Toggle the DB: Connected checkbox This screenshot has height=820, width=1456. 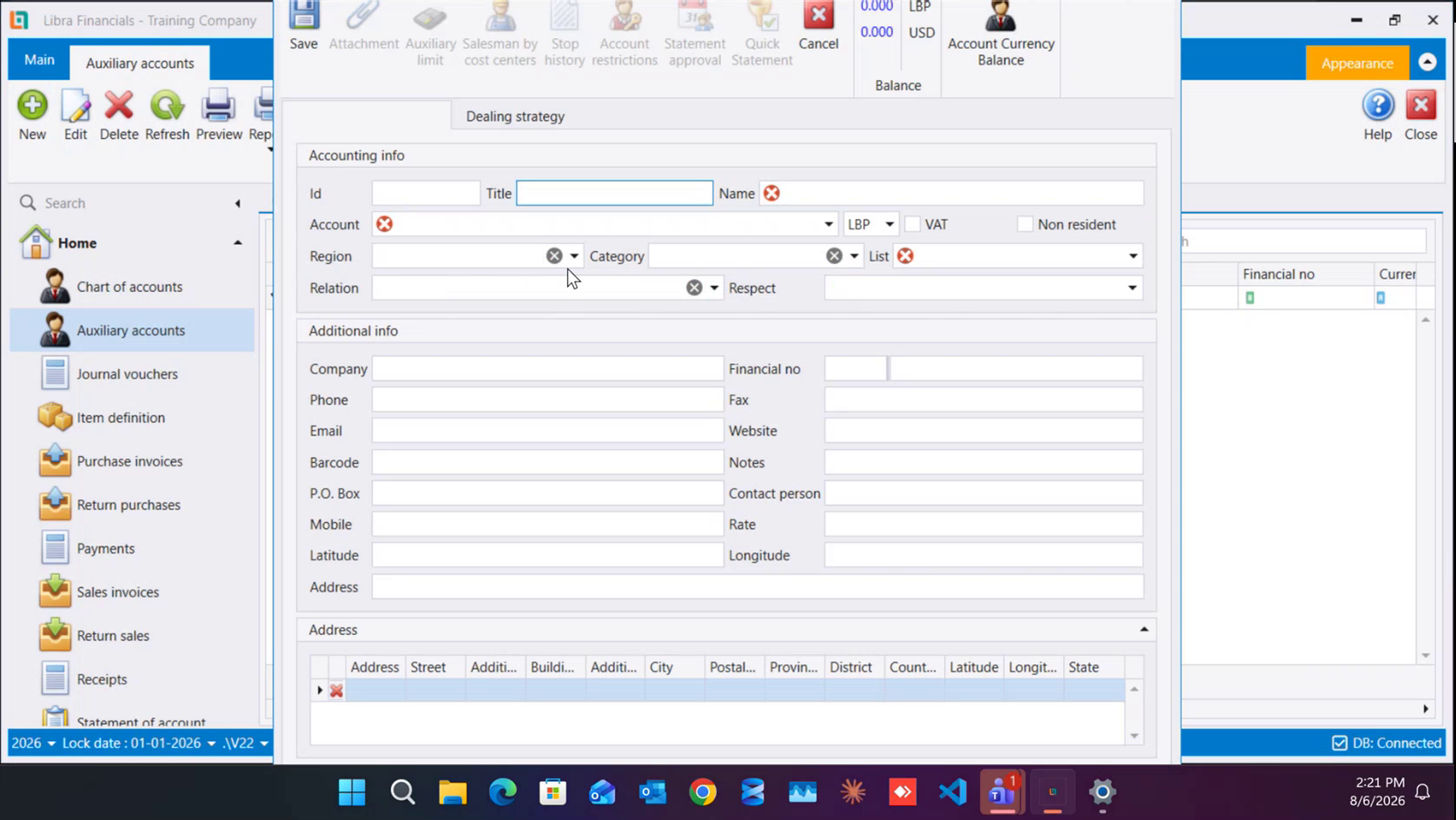click(x=1340, y=743)
